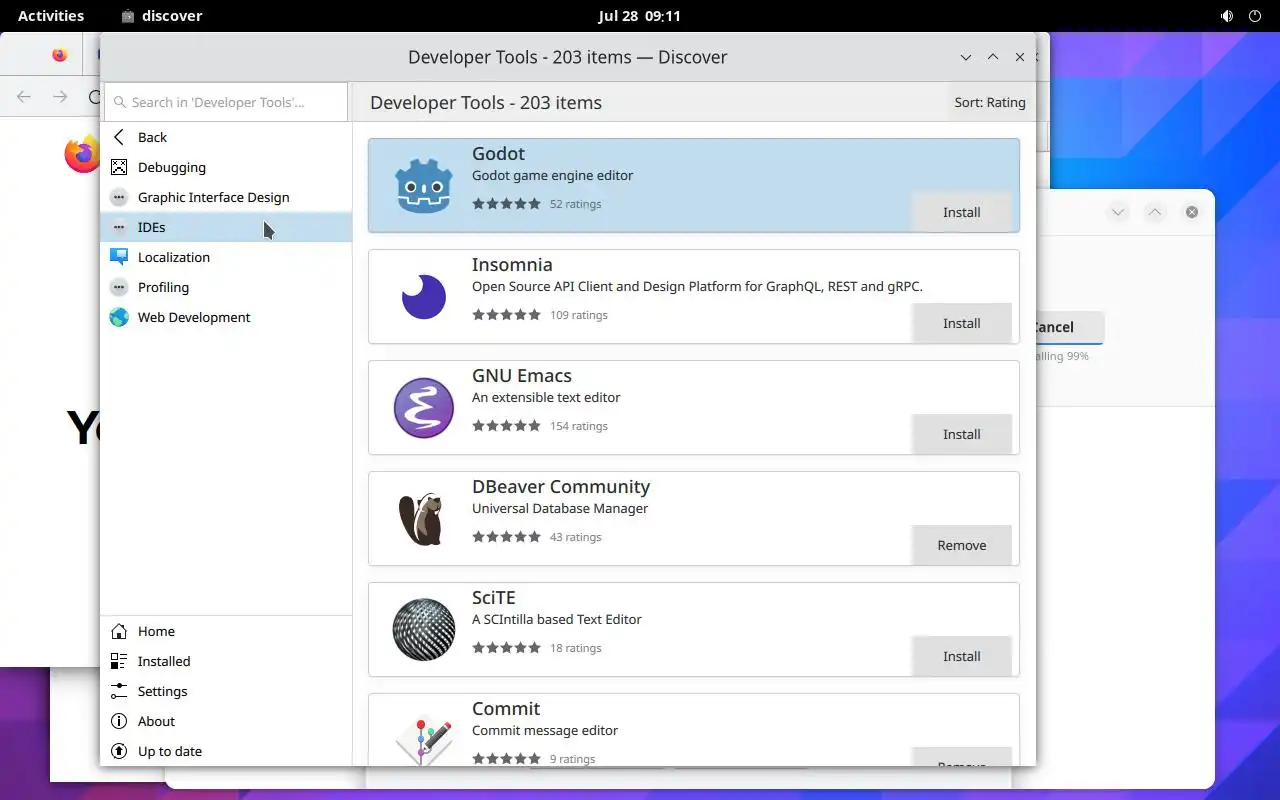Open the Activities overview
The height and width of the screenshot is (800, 1280).
coord(51,16)
